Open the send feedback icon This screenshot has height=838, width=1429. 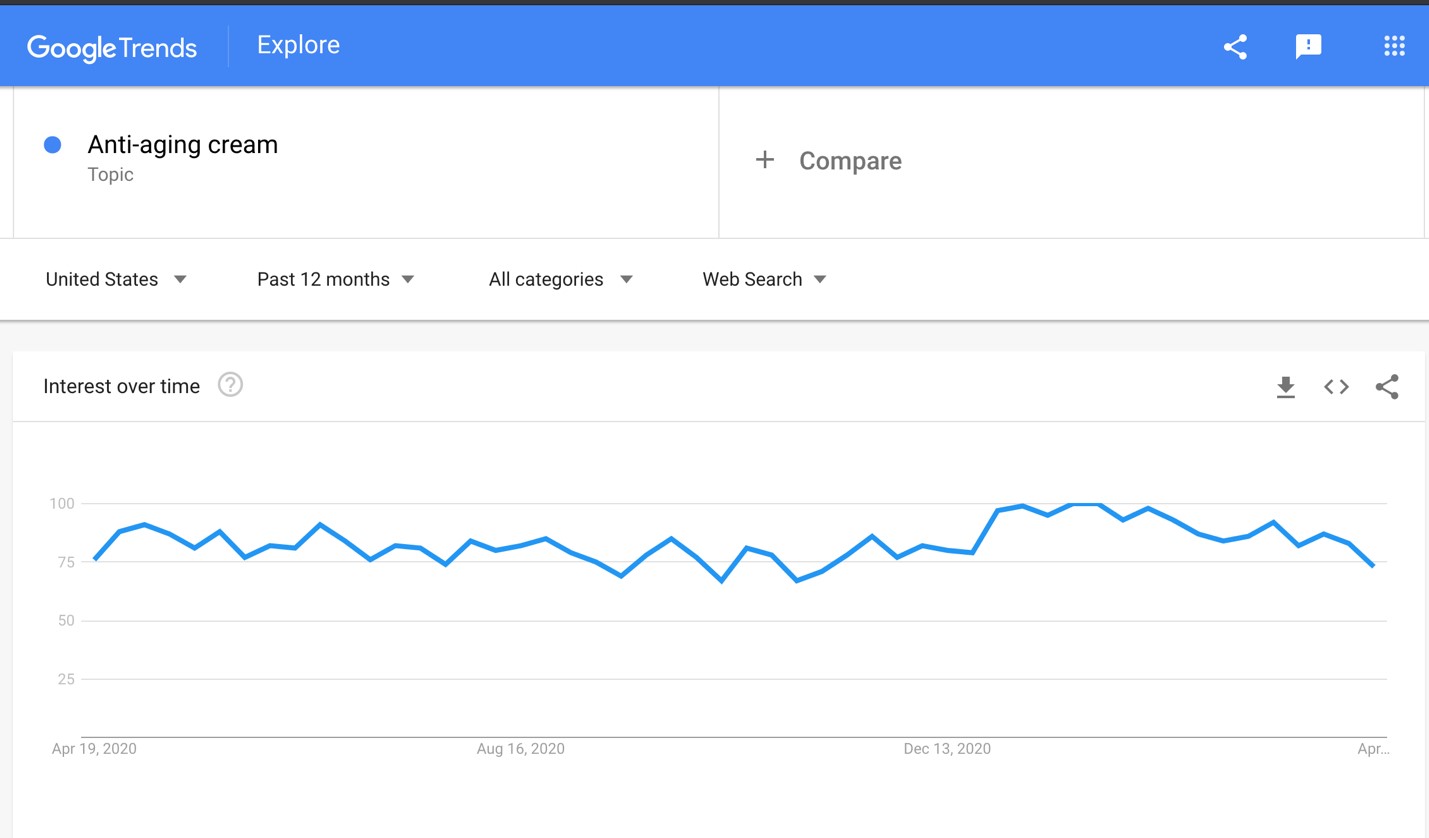point(1308,47)
